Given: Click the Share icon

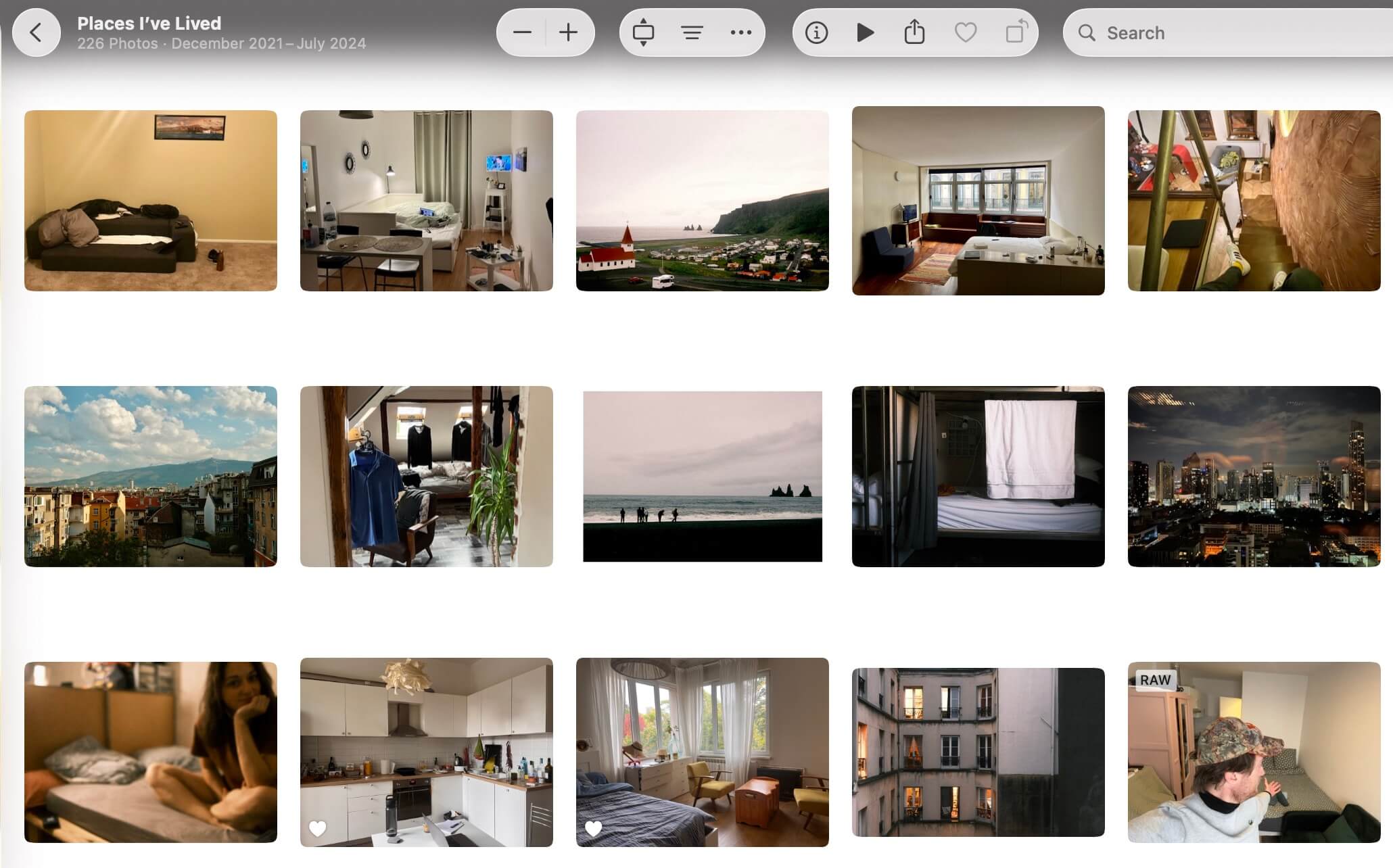Looking at the screenshot, I should point(914,32).
